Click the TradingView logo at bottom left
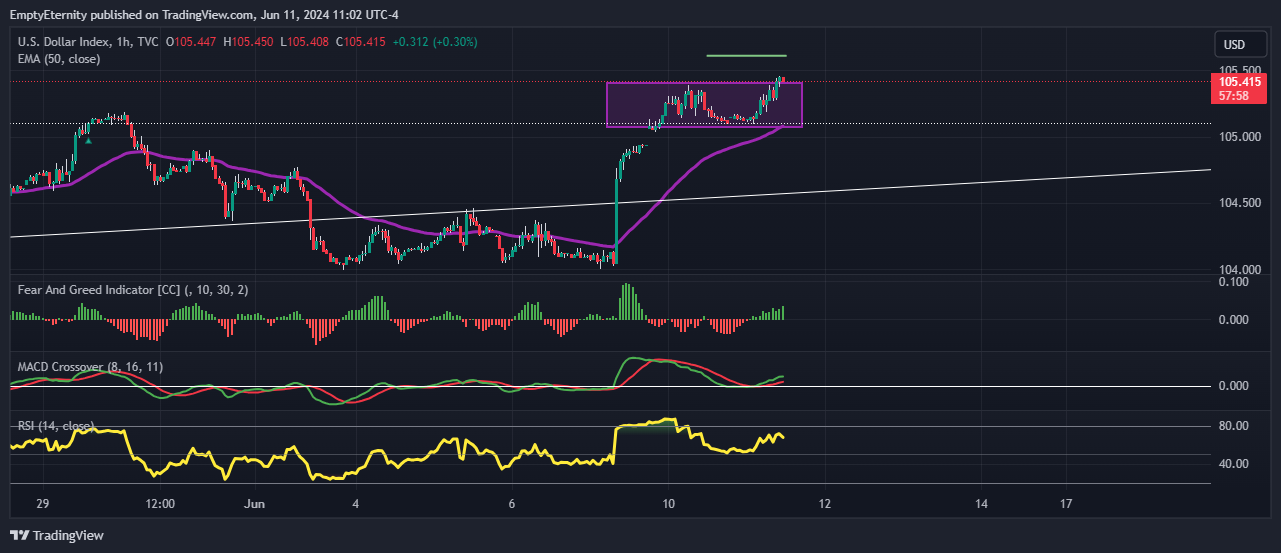The image size is (1281, 553). click(56, 536)
